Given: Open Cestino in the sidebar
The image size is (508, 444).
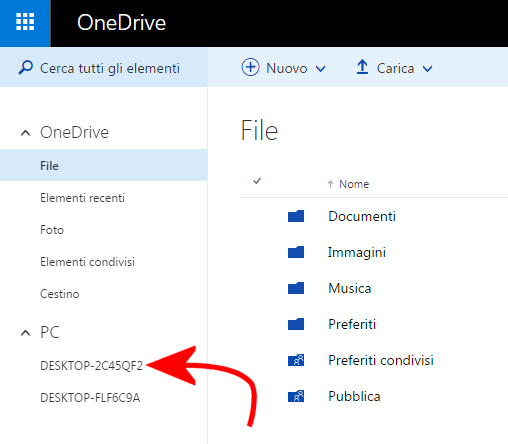Looking at the screenshot, I should [x=60, y=294].
